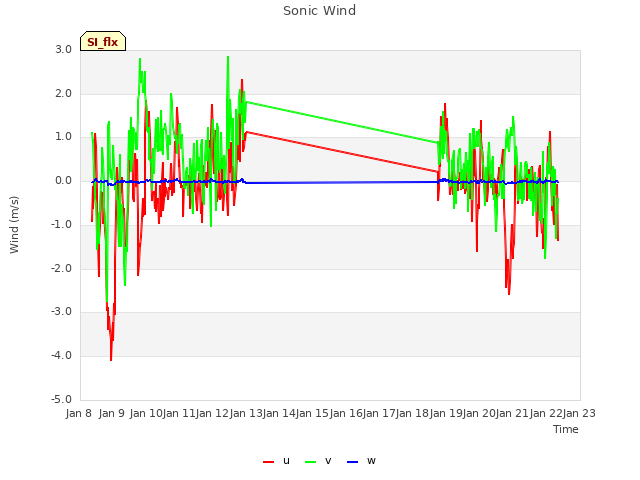Image resolution: width=640 pixels, height=480 pixels.
Task: Click the green v legend color marker
Action: click(311, 462)
